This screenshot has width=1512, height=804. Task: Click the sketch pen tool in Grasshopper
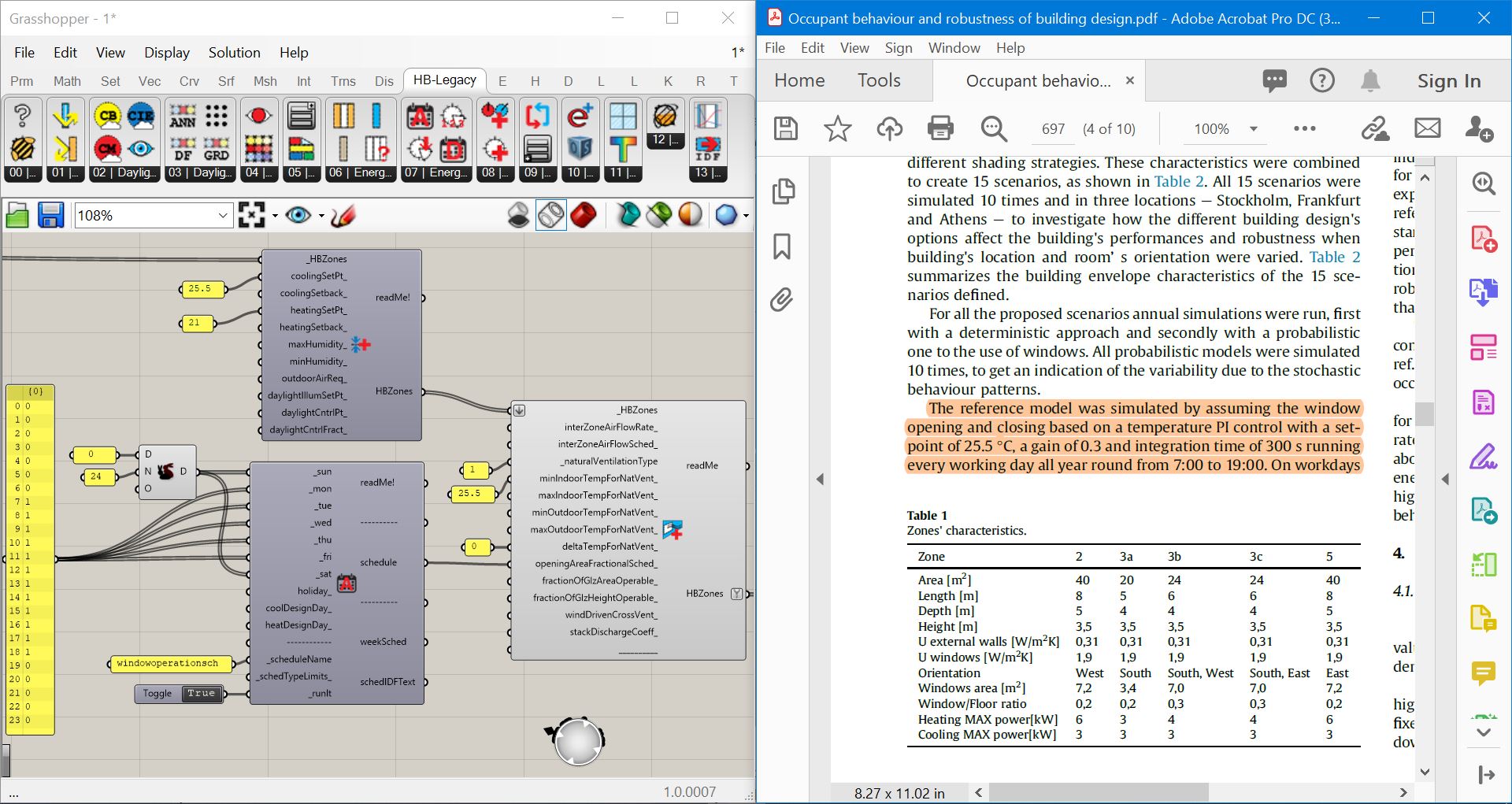[x=343, y=215]
